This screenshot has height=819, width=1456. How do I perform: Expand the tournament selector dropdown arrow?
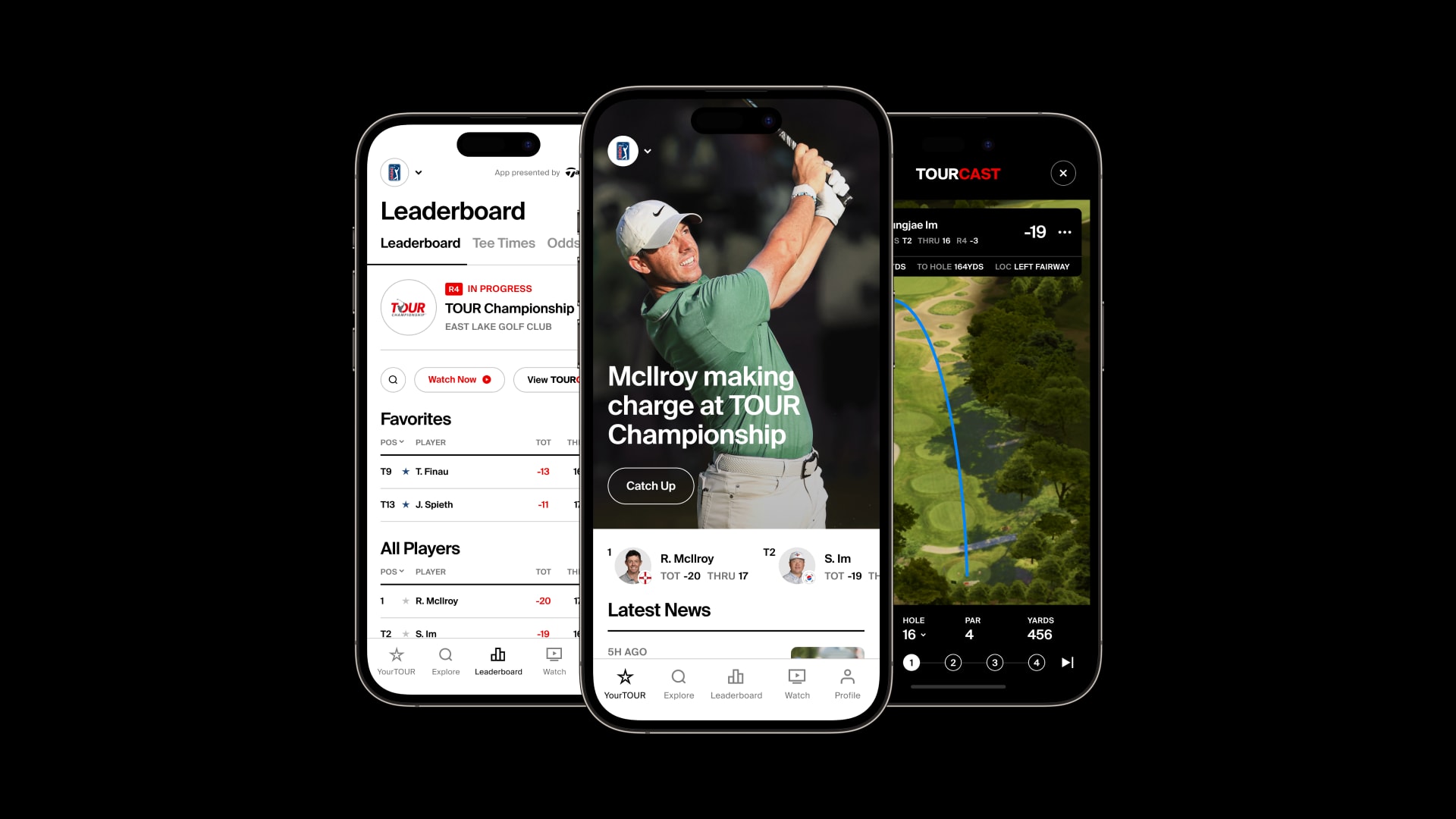(419, 172)
